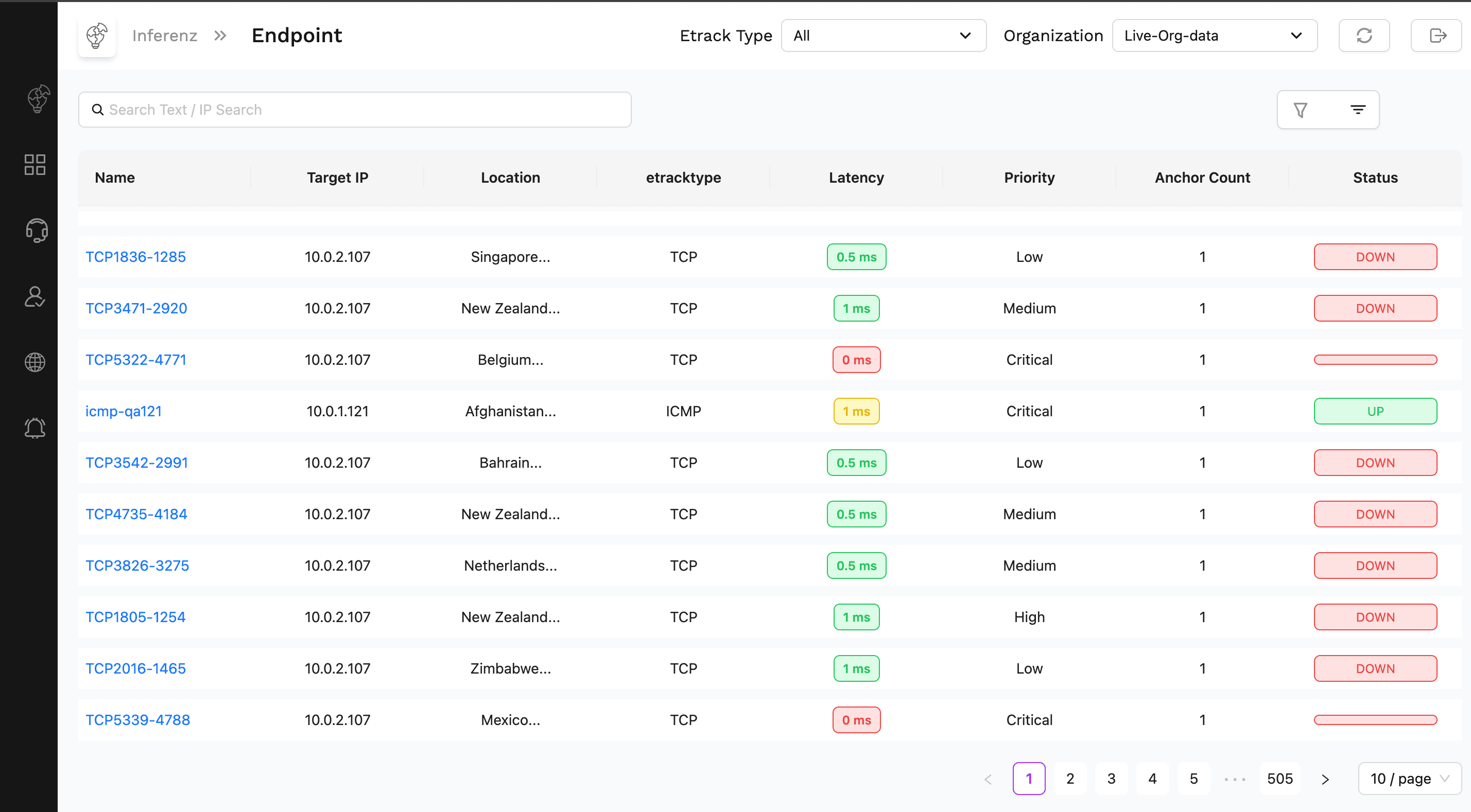The image size is (1471, 812).
Task: Open the funnel filter icon
Action: 1300,110
